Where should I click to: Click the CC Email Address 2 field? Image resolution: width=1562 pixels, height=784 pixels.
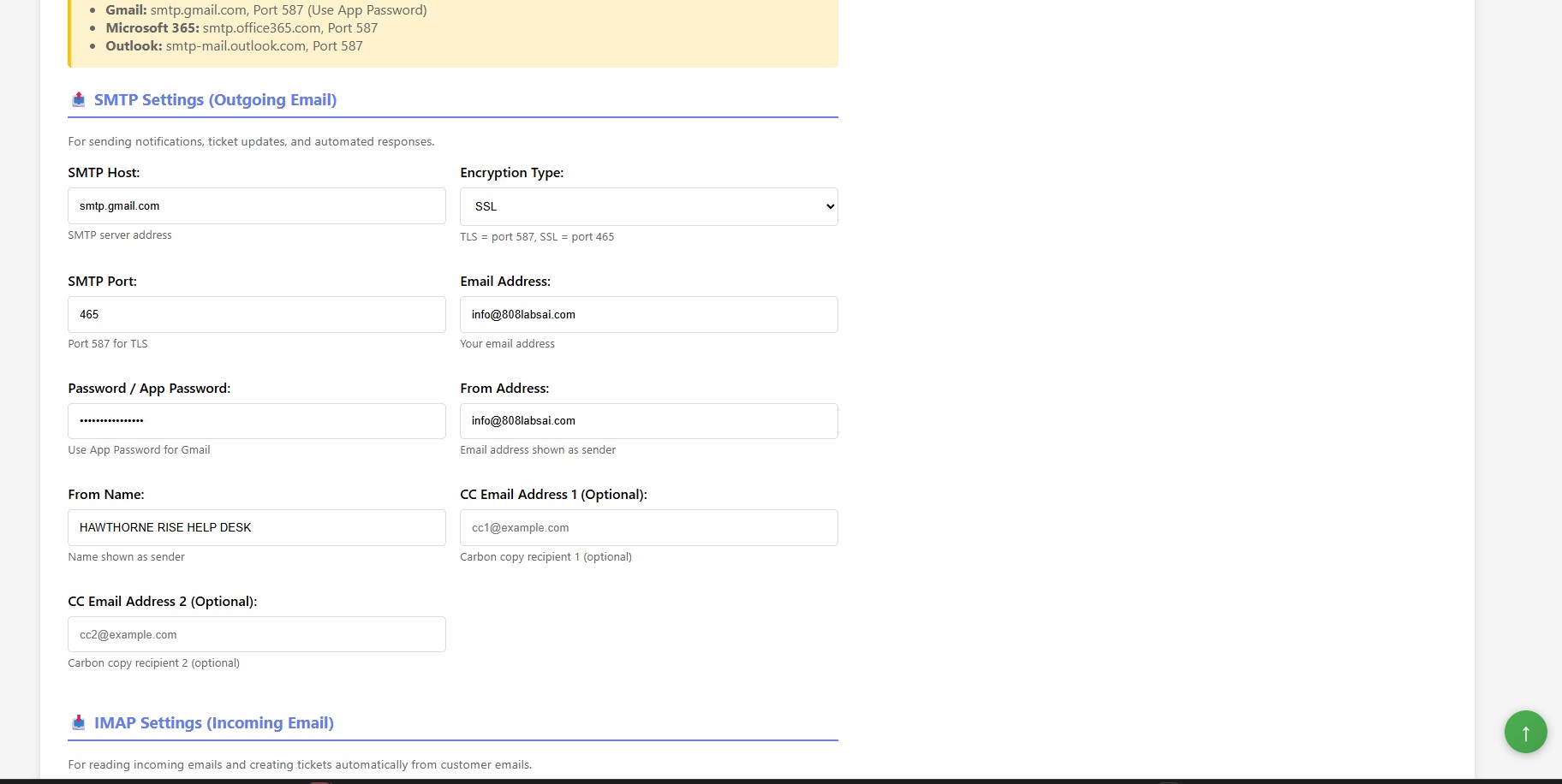point(256,634)
